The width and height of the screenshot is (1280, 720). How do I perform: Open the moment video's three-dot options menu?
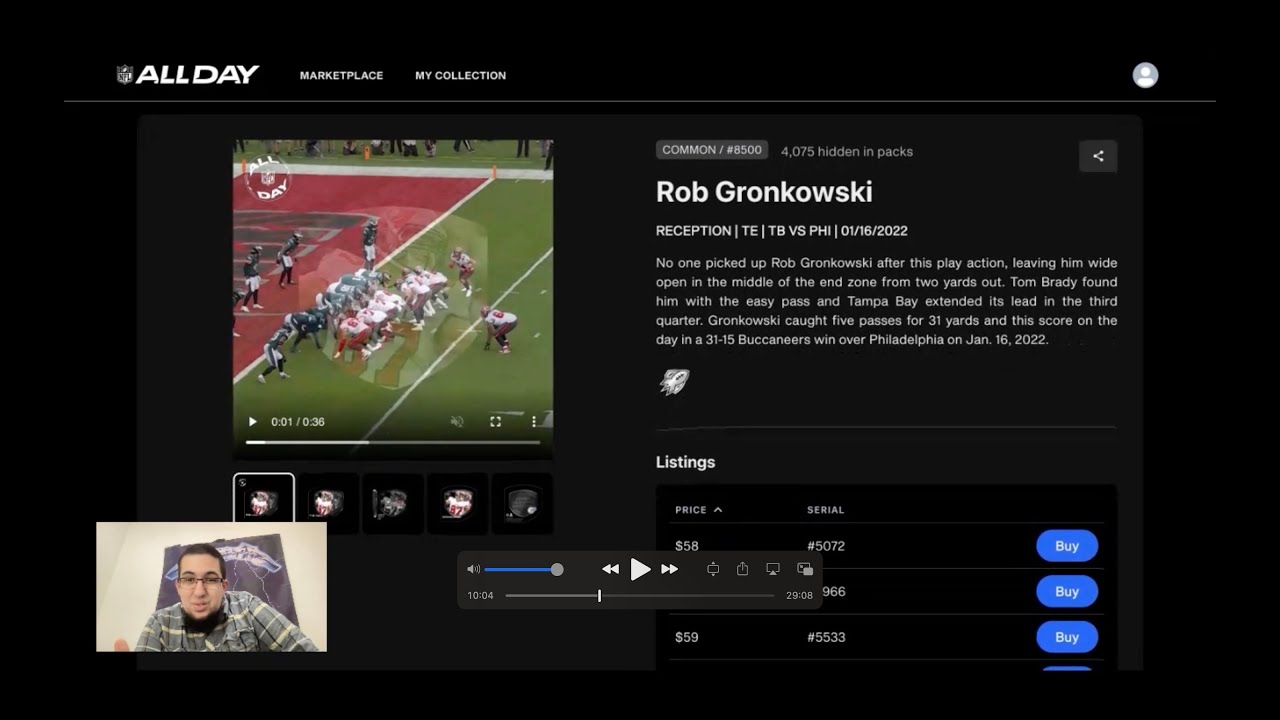pos(534,422)
